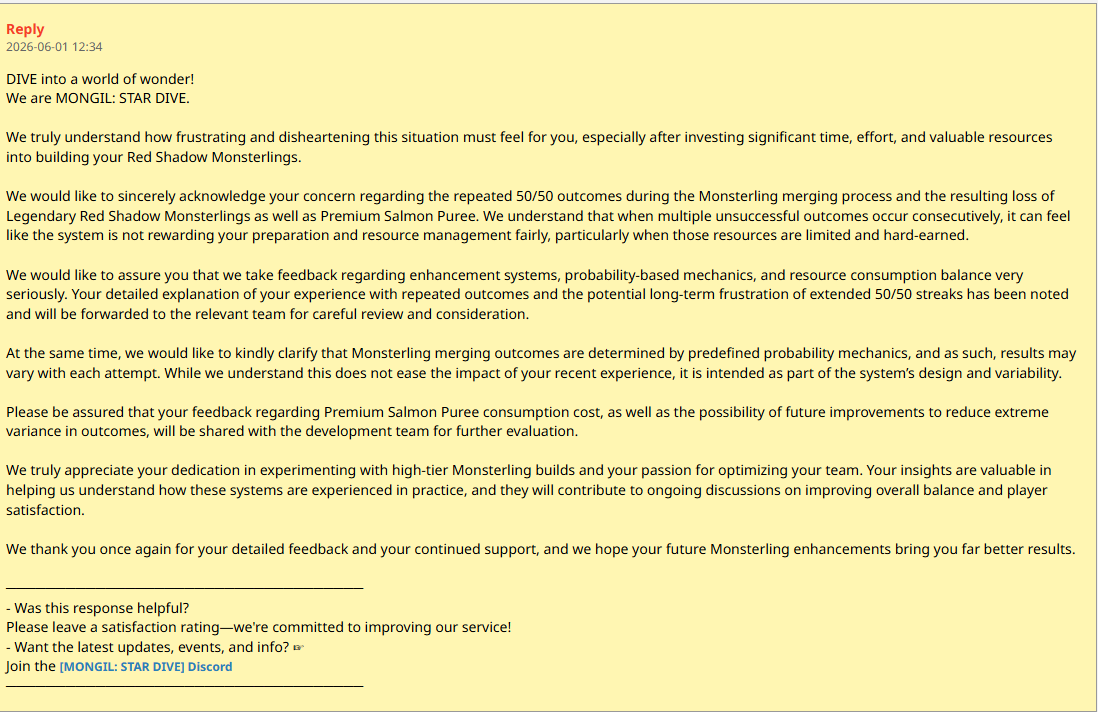Click the 2026-06-01 12:34 timestamp
This screenshot has width=1098, height=712.
coord(54,47)
